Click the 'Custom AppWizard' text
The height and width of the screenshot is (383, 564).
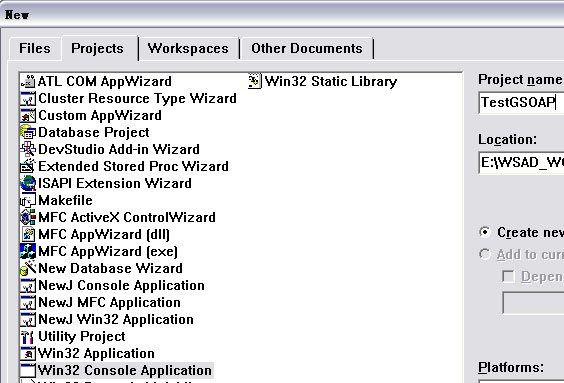(100, 115)
